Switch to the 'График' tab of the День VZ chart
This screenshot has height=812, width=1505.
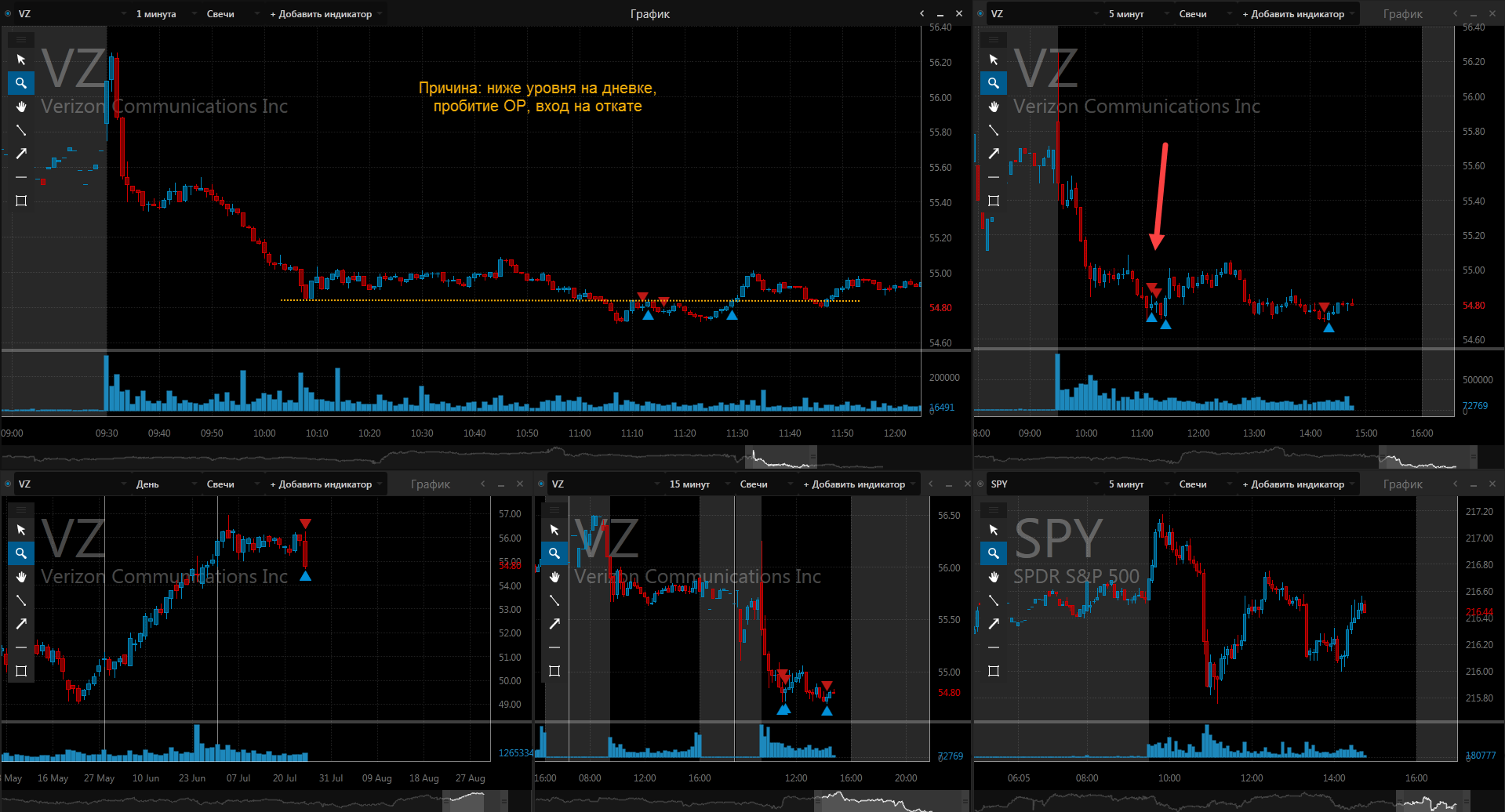[x=430, y=484]
